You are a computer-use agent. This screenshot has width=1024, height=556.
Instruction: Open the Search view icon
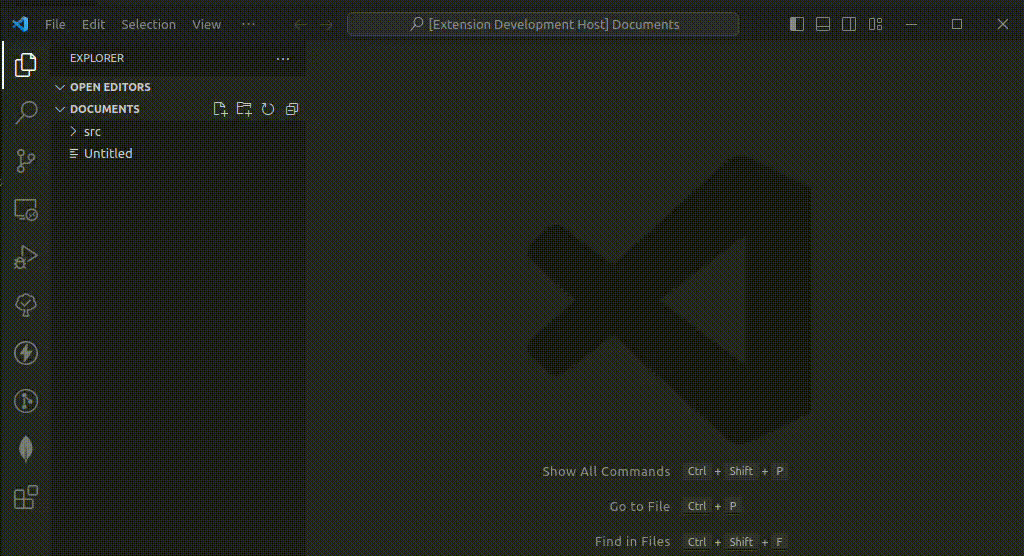pos(25,112)
